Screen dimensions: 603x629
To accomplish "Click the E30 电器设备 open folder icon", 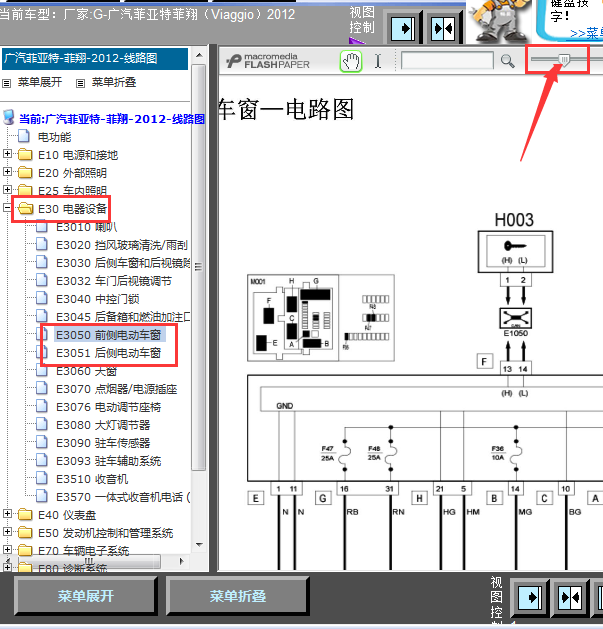I will tap(25, 208).
